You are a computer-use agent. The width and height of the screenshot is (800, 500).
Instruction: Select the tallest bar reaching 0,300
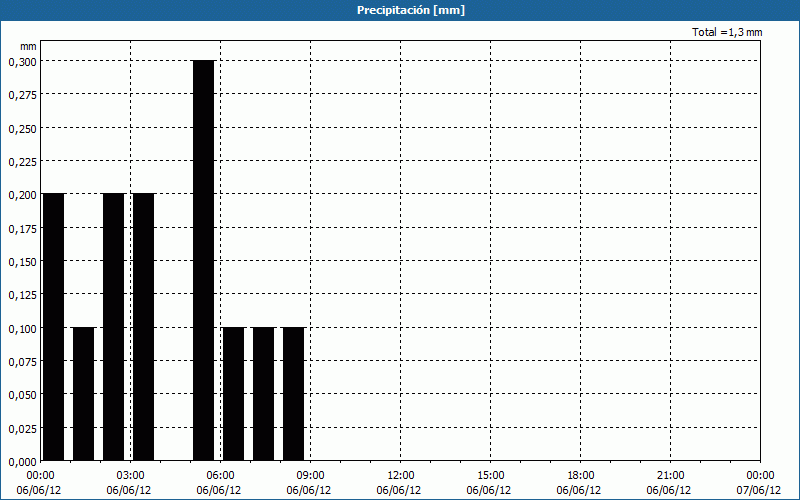(x=204, y=260)
